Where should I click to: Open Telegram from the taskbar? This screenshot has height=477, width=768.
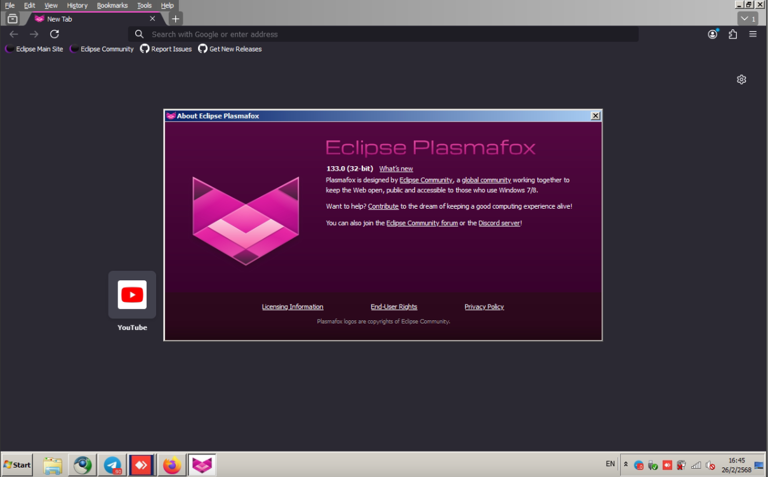112,465
